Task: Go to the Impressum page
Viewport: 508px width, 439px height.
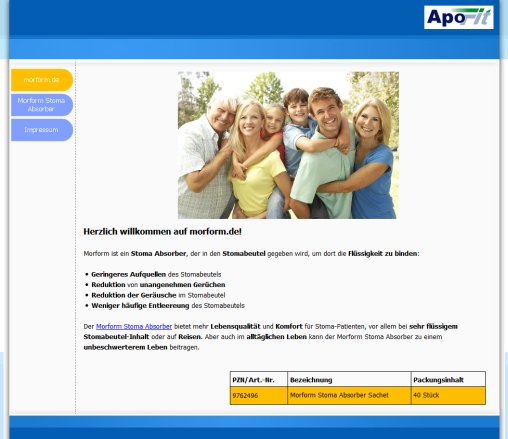Action: pyautogui.click(x=42, y=130)
